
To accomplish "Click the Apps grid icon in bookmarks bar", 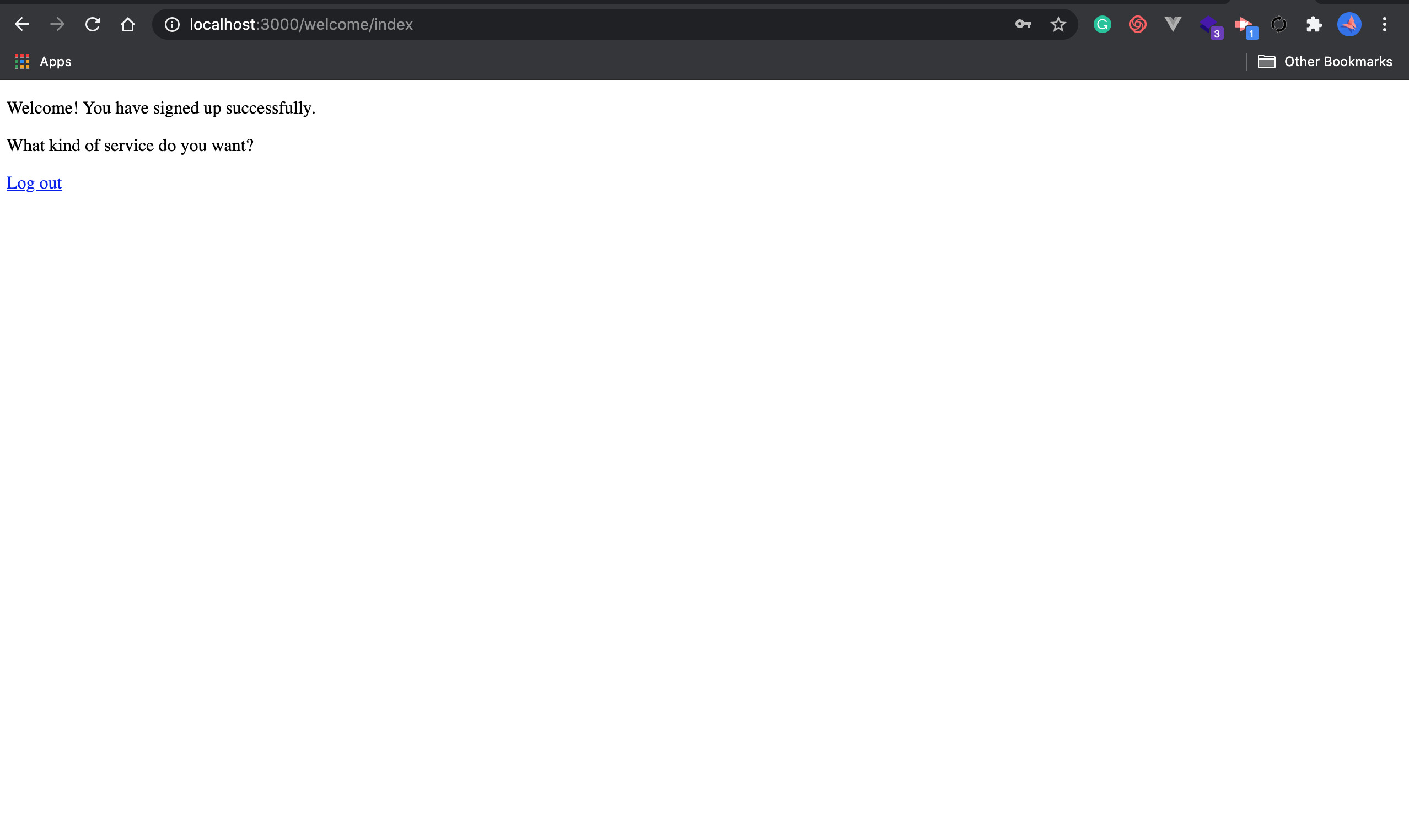I will (20, 62).
